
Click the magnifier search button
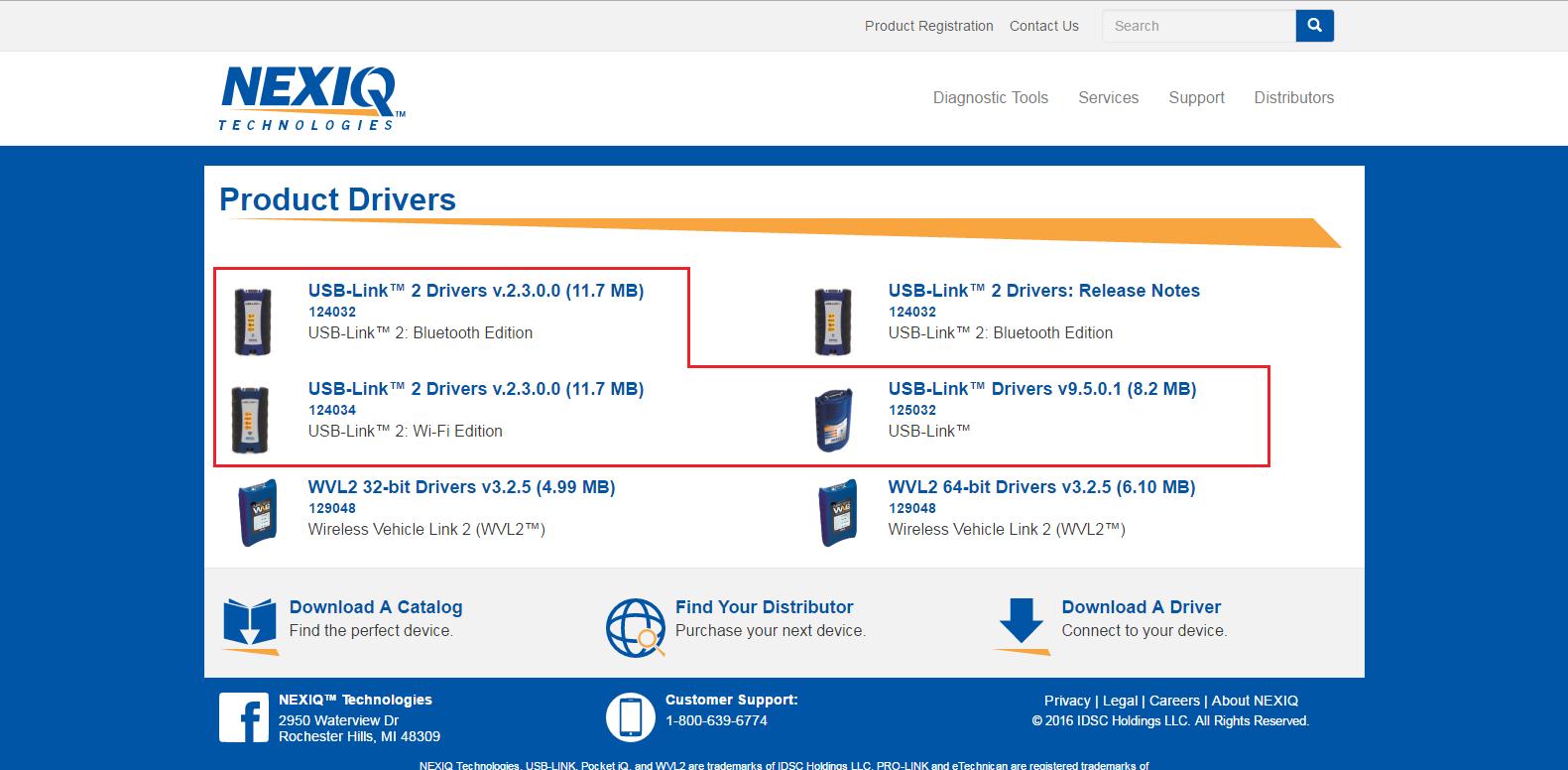click(1314, 26)
